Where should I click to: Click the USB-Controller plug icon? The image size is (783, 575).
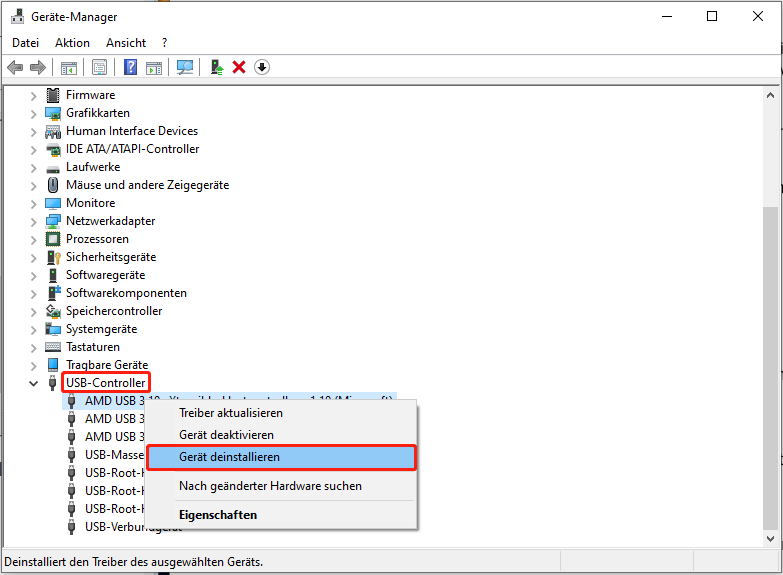(52, 383)
